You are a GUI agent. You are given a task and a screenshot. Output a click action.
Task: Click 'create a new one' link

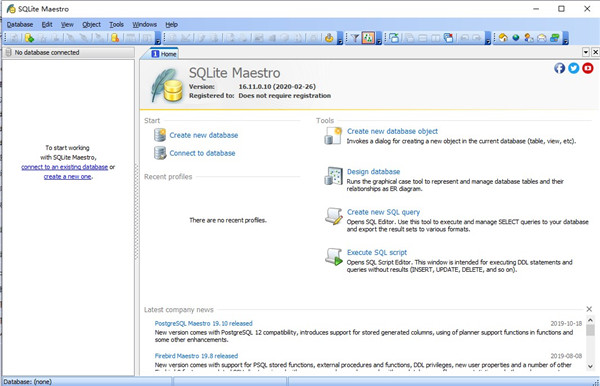click(67, 177)
